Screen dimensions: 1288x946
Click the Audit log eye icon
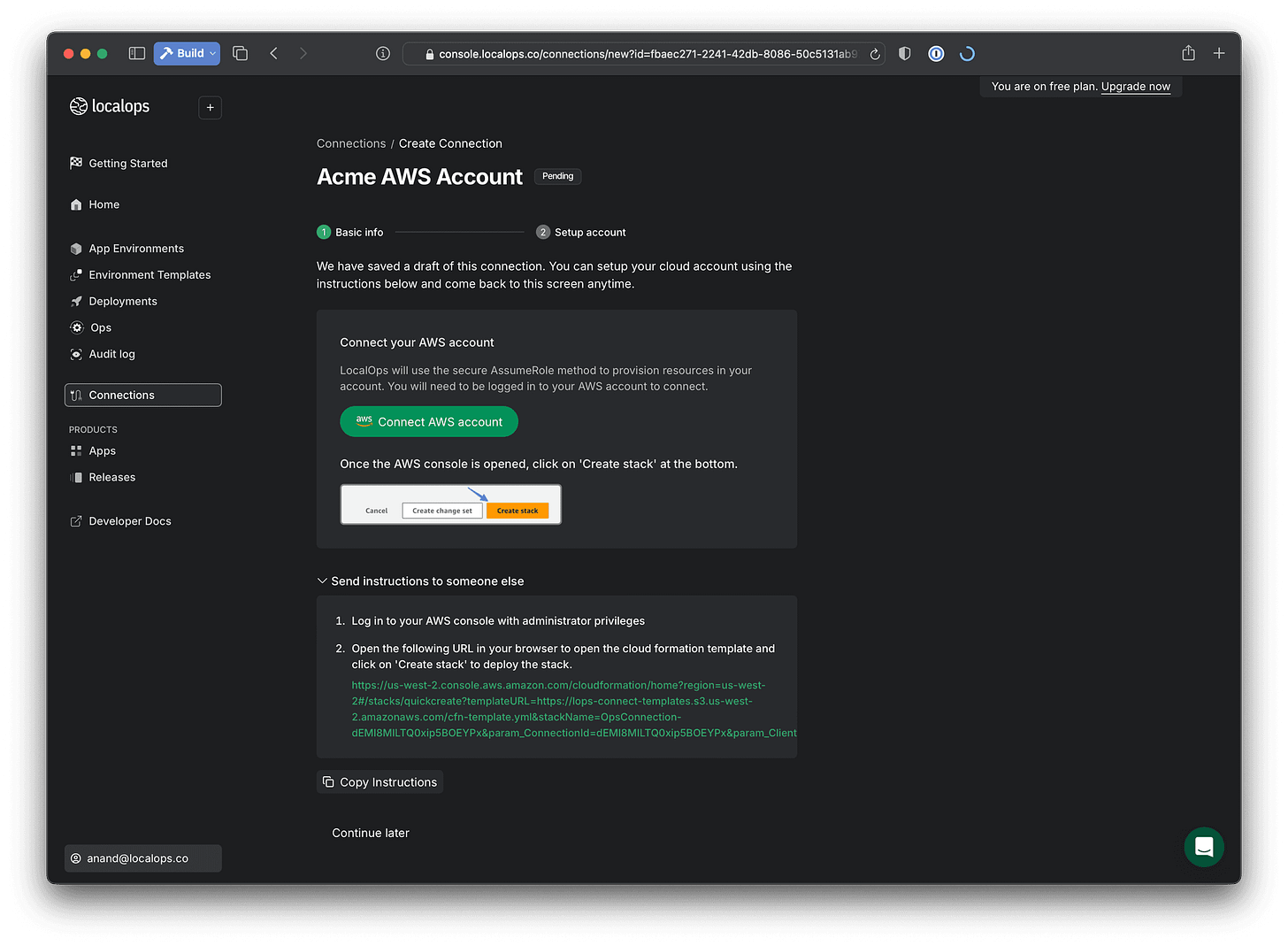(76, 354)
